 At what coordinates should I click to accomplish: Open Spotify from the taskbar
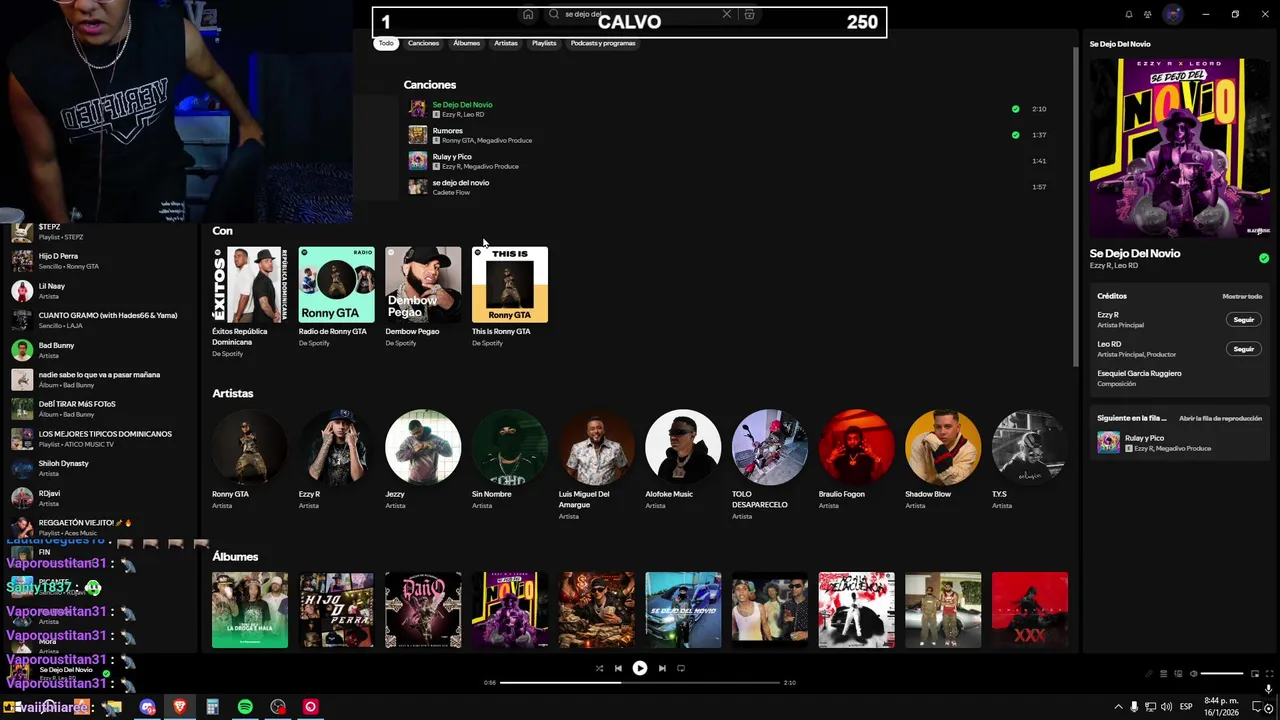coord(245,707)
